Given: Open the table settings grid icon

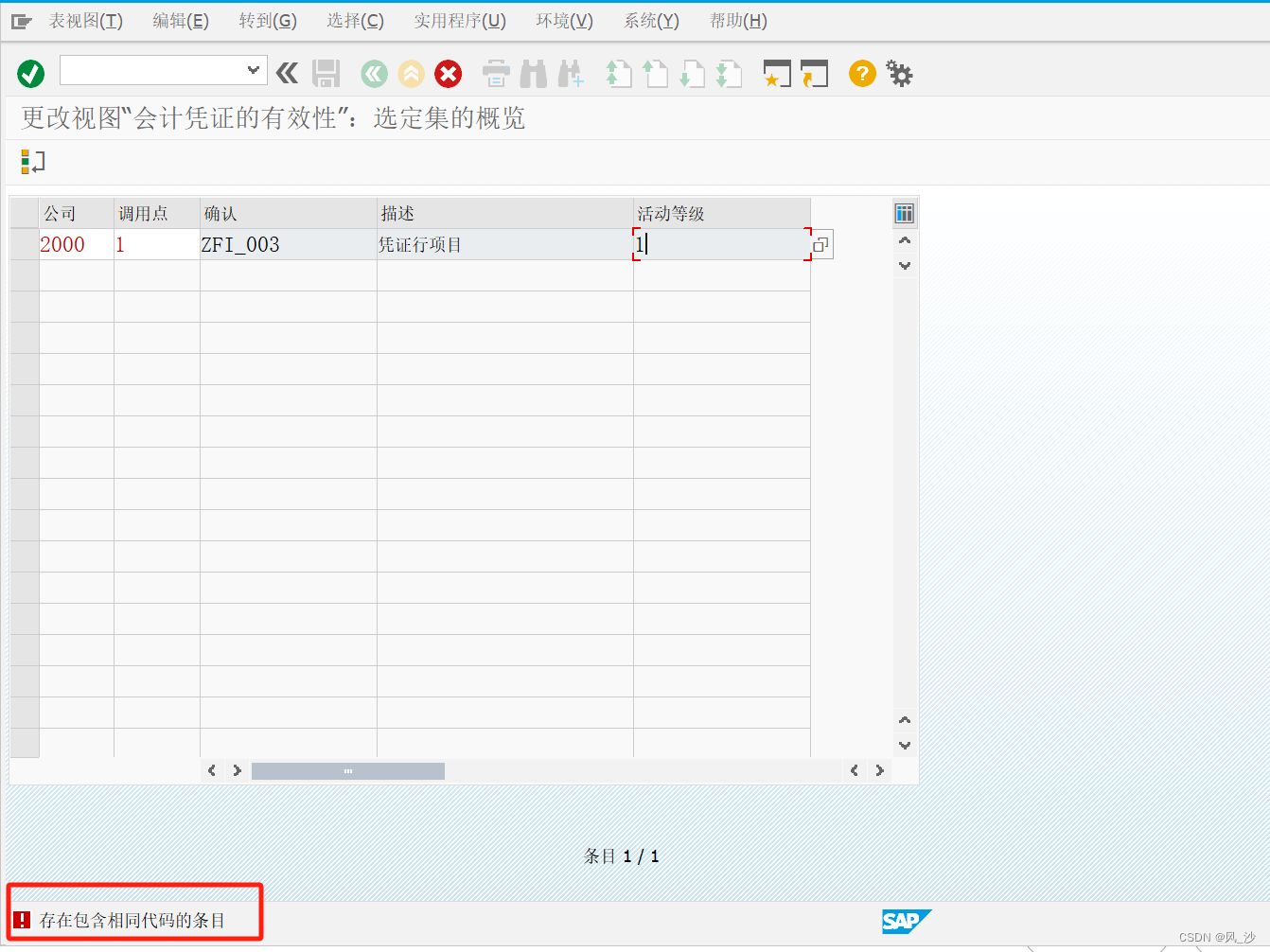Looking at the screenshot, I should [905, 213].
